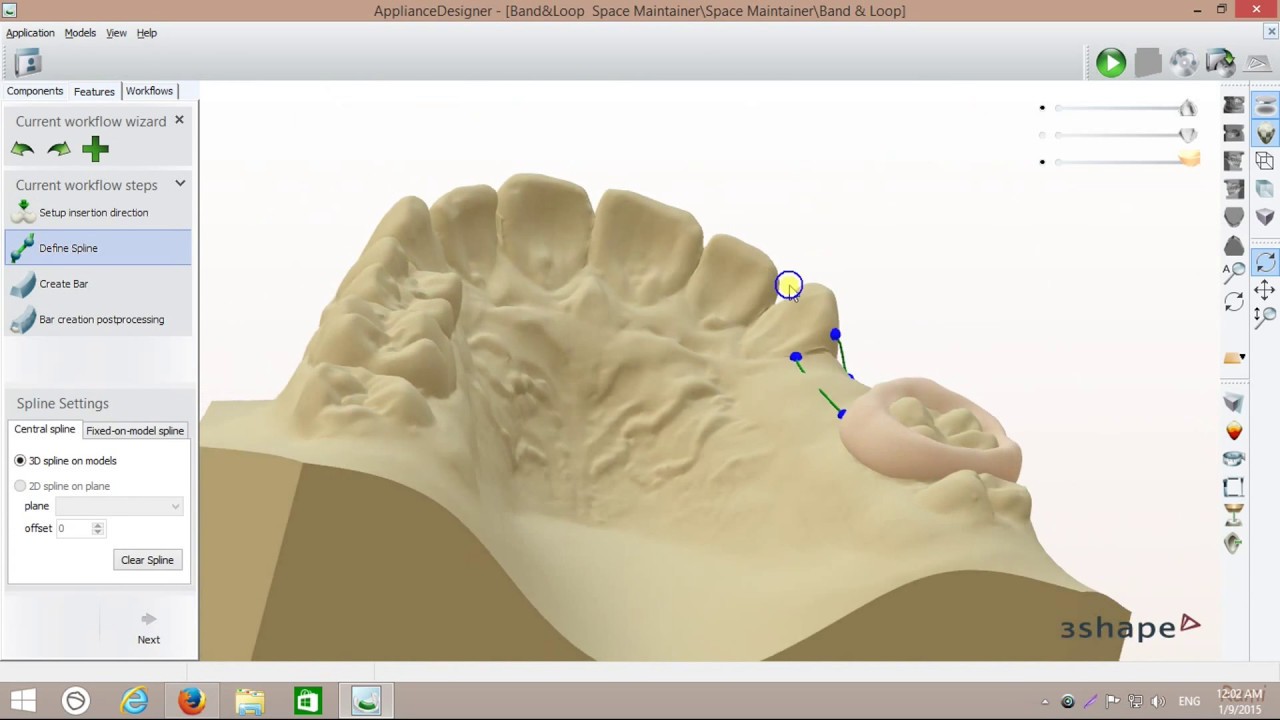Click the gray model block toolbar icon
1280x720 pixels.
coord(1148,63)
